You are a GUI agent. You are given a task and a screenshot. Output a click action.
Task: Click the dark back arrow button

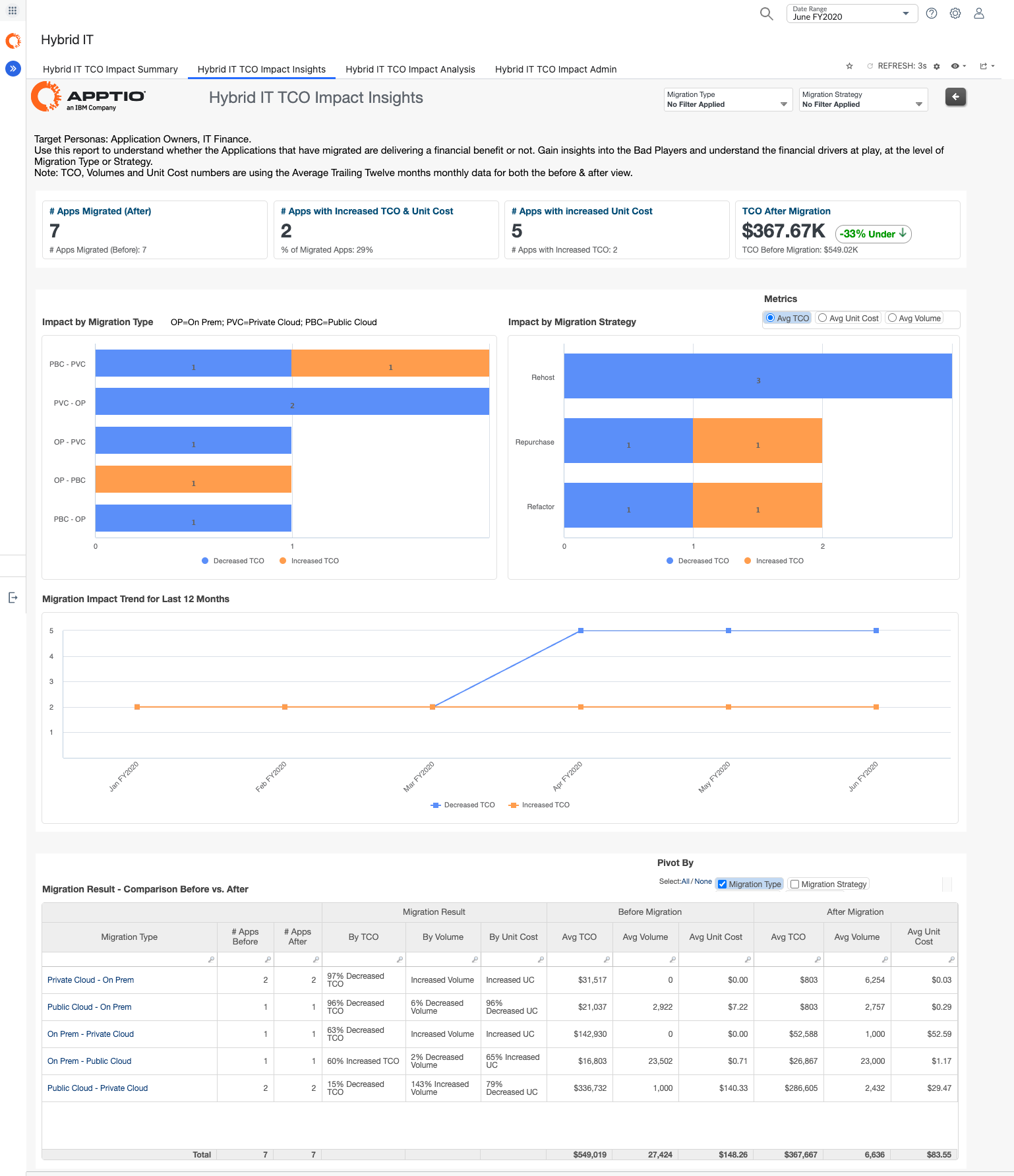click(955, 97)
